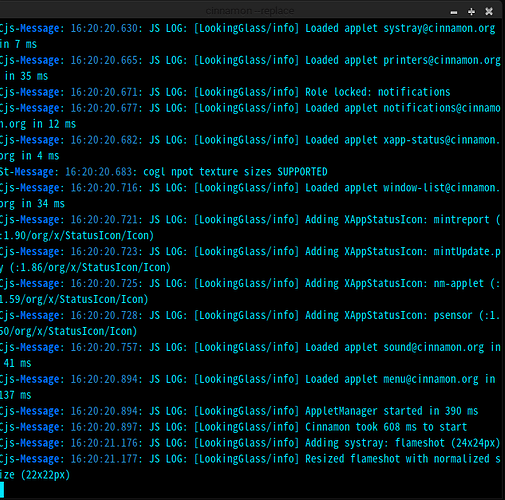Viewport: 505px width, 500px height.
Task: Click 'nm-applet' status icon text
Action: click(458, 284)
